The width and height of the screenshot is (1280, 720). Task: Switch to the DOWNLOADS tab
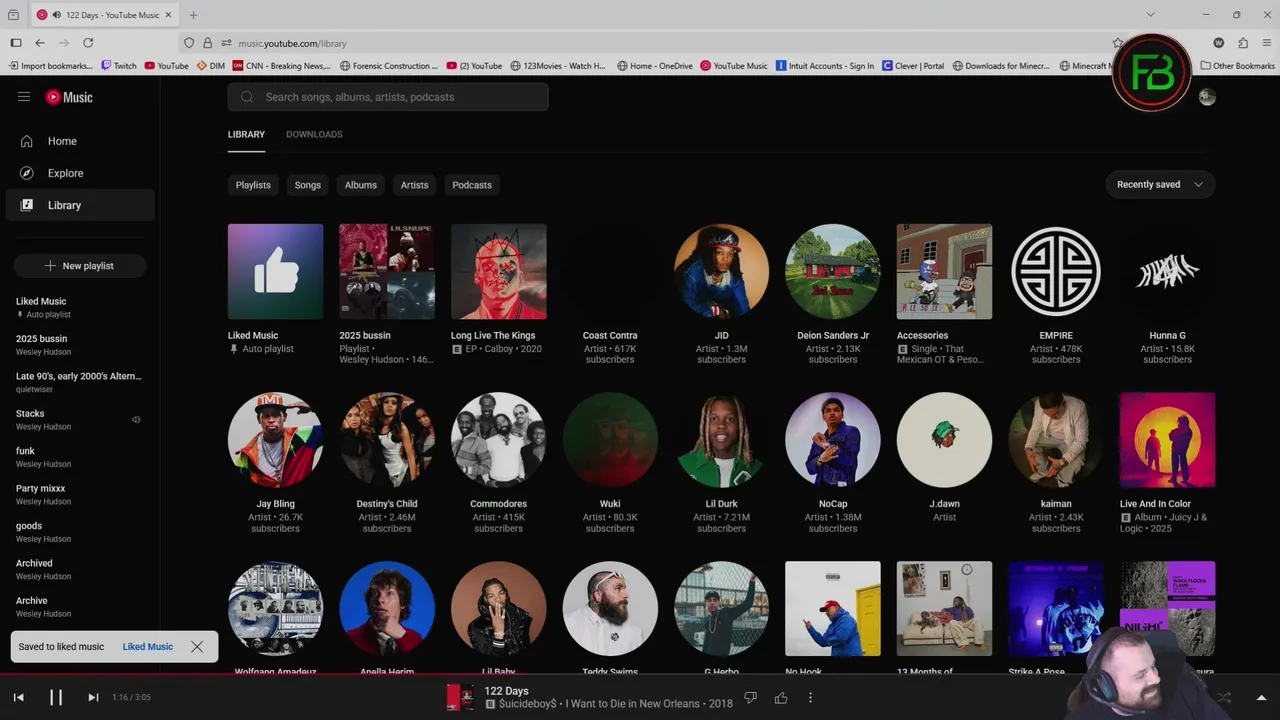(314, 134)
